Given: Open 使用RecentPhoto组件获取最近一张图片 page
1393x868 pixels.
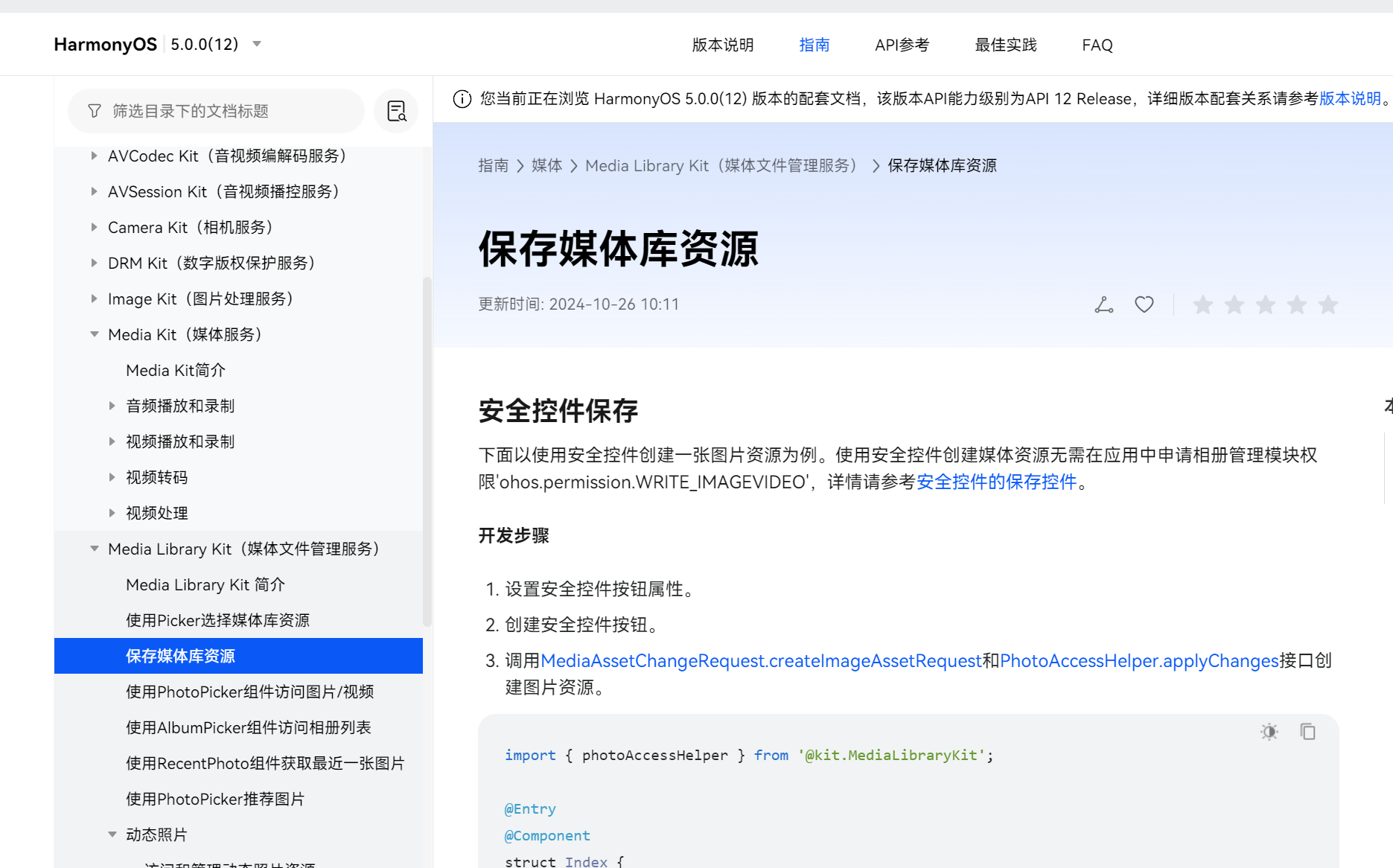Looking at the screenshot, I should click(x=265, y=763).
